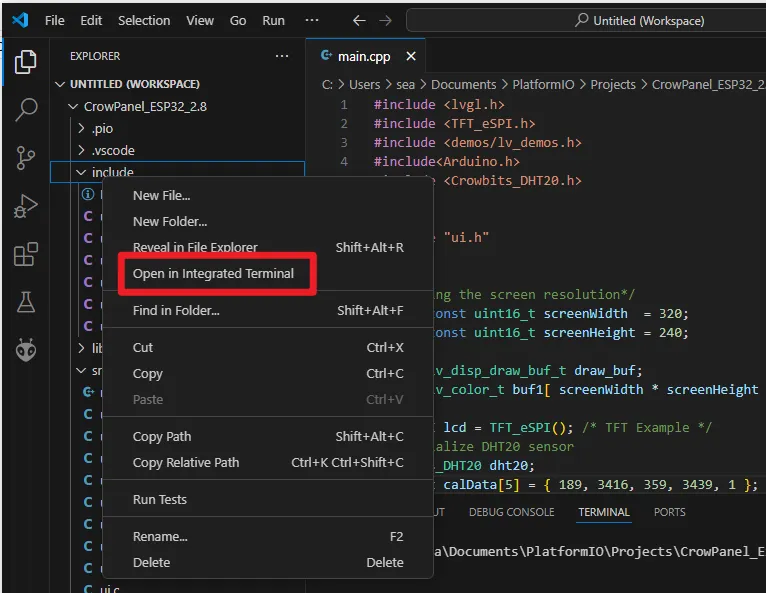Open the Source Control view icon
The width and height of the screenshot is (766, 593).
pos(26,158)
